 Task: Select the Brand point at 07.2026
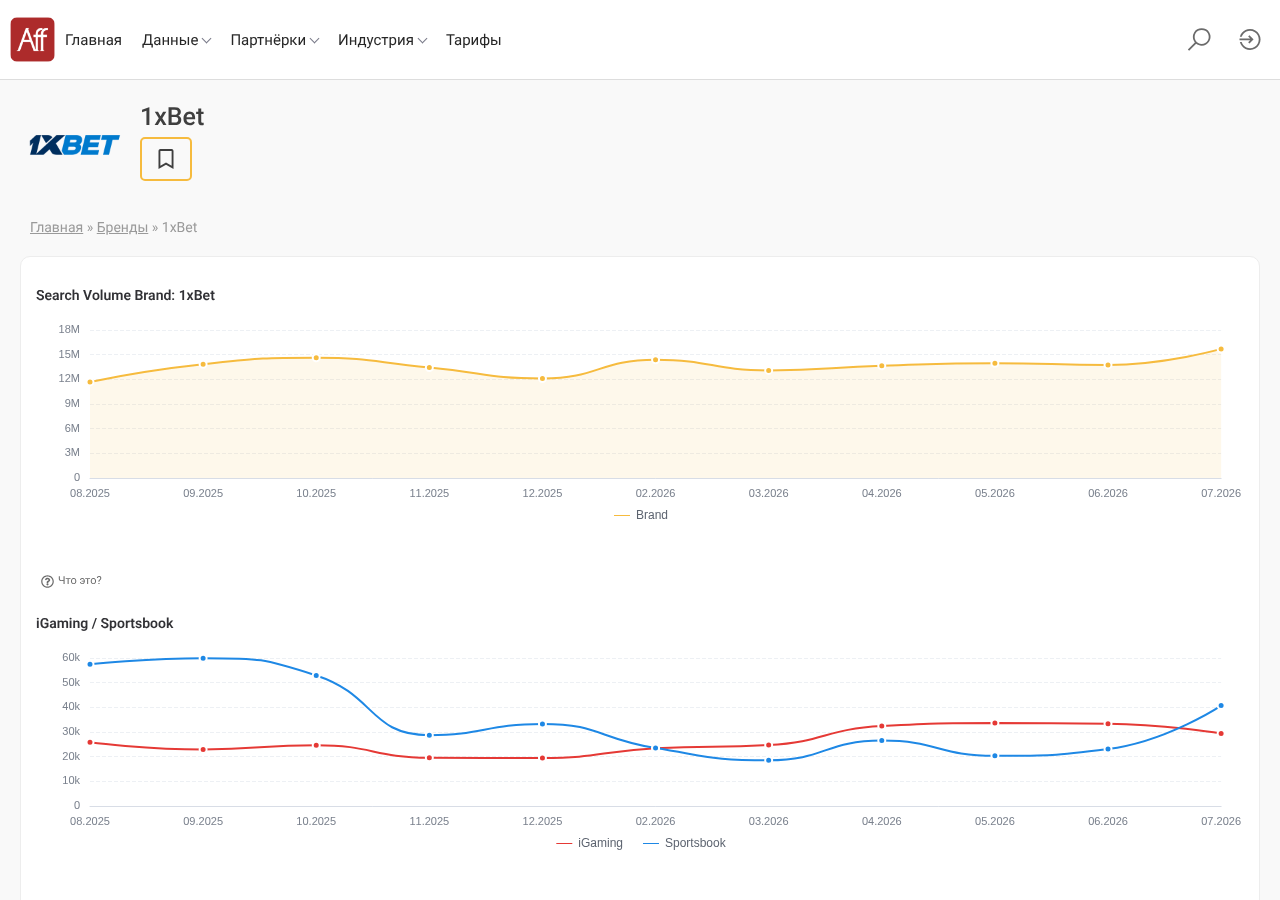pyautogui.click(x=1221, y=349)
